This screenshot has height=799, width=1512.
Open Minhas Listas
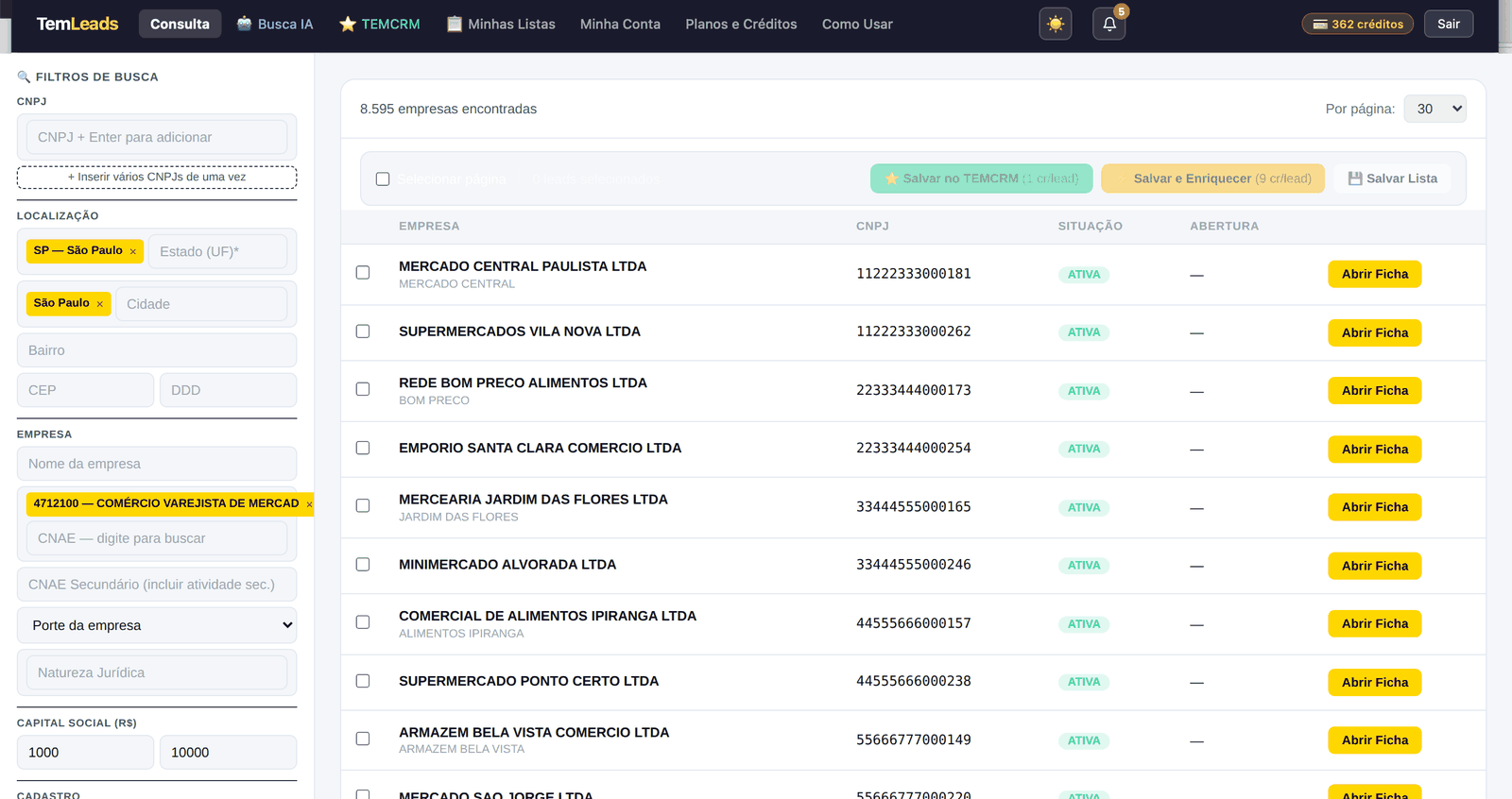point(501,24)
